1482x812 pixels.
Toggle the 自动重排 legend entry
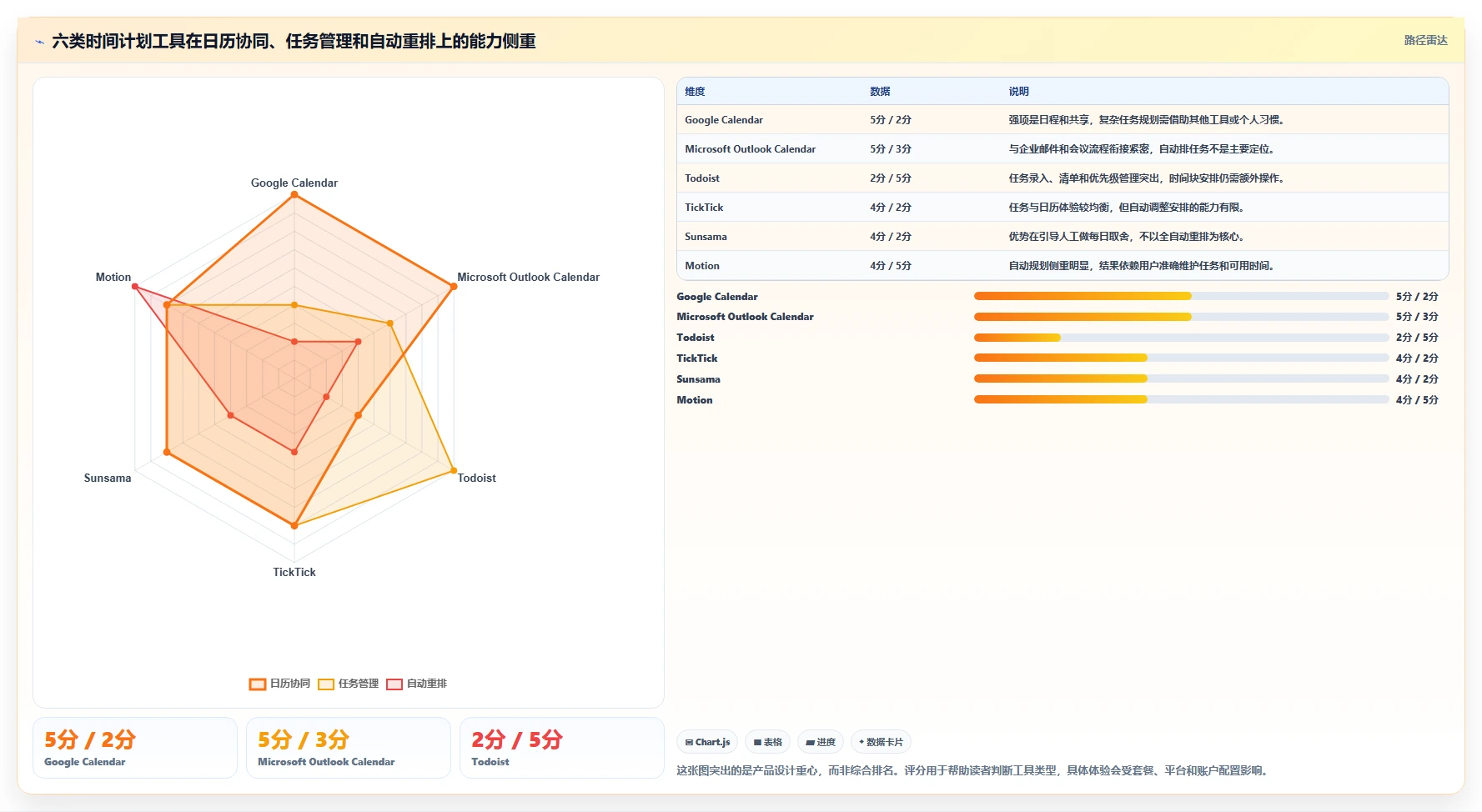[x=416, y=684]
